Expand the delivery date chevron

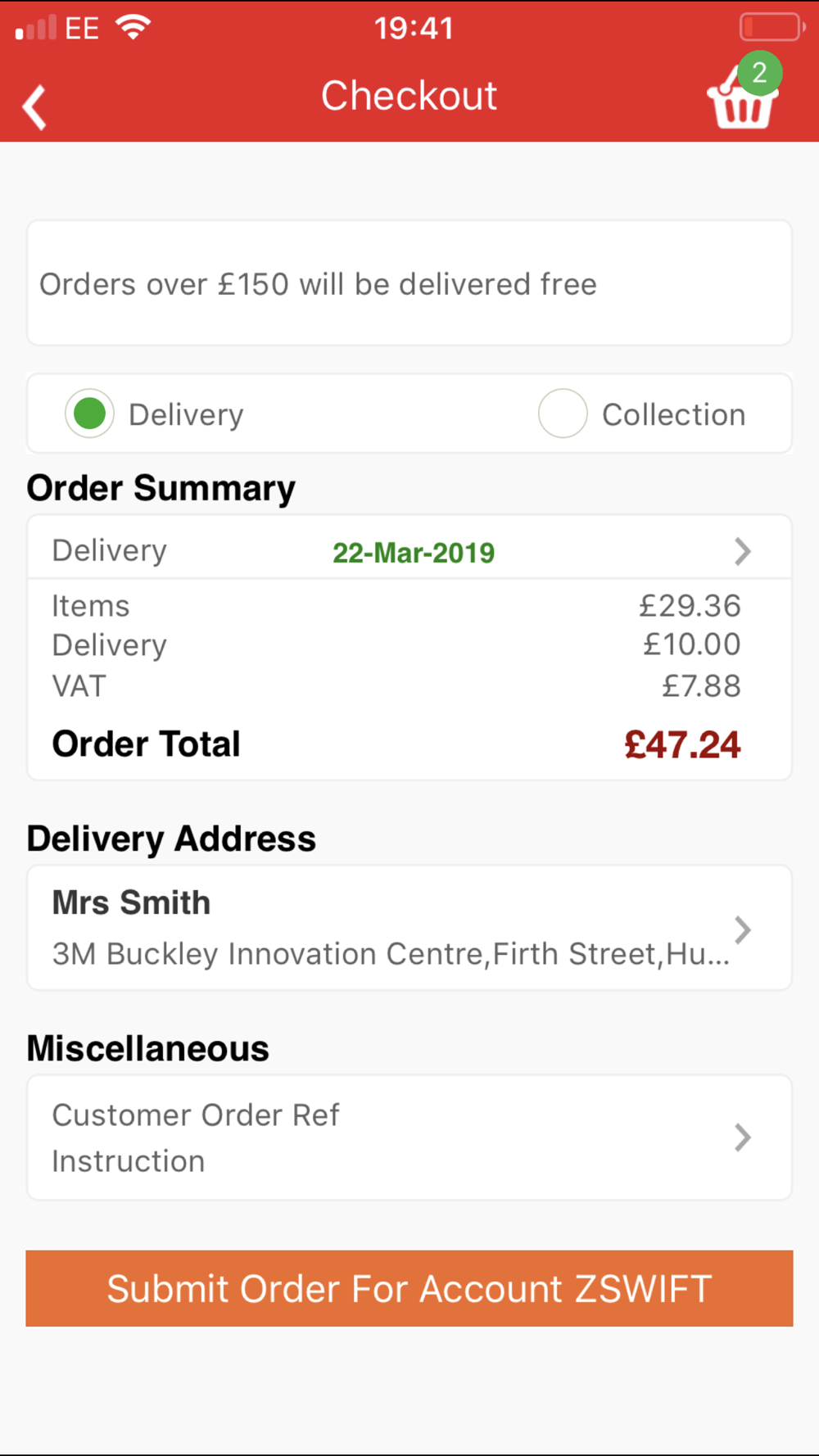coord(742,551)
